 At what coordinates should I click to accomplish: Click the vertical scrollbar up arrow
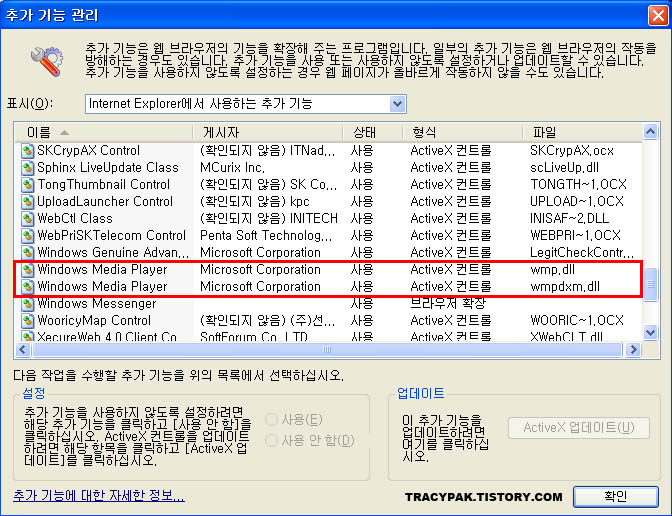click(650, 132)
